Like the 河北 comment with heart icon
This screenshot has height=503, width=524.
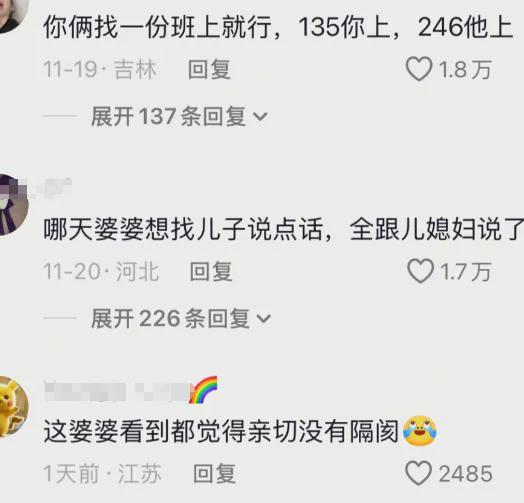pos(420,271)
